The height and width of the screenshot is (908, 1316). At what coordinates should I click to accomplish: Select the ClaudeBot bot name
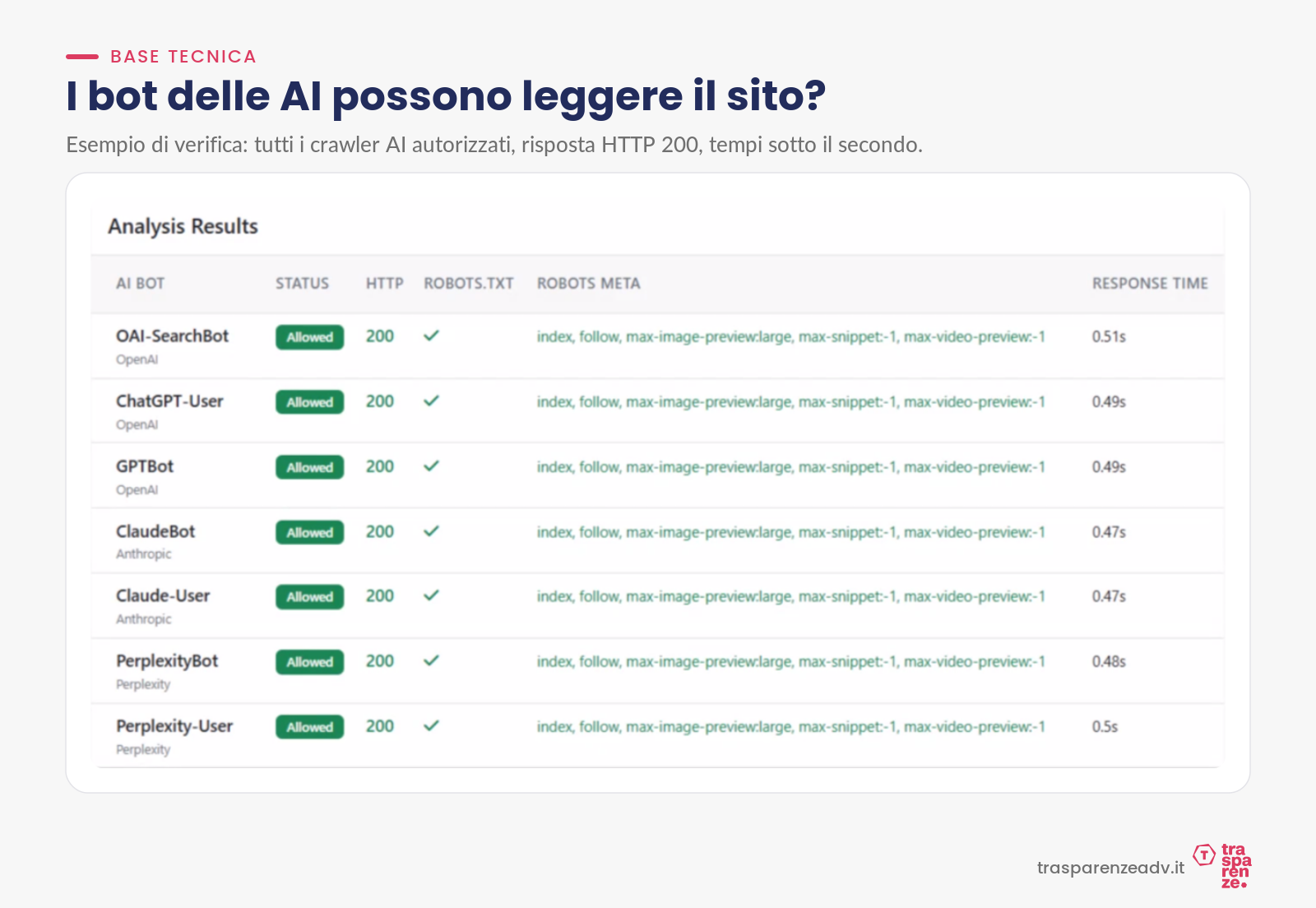(155, 531)
